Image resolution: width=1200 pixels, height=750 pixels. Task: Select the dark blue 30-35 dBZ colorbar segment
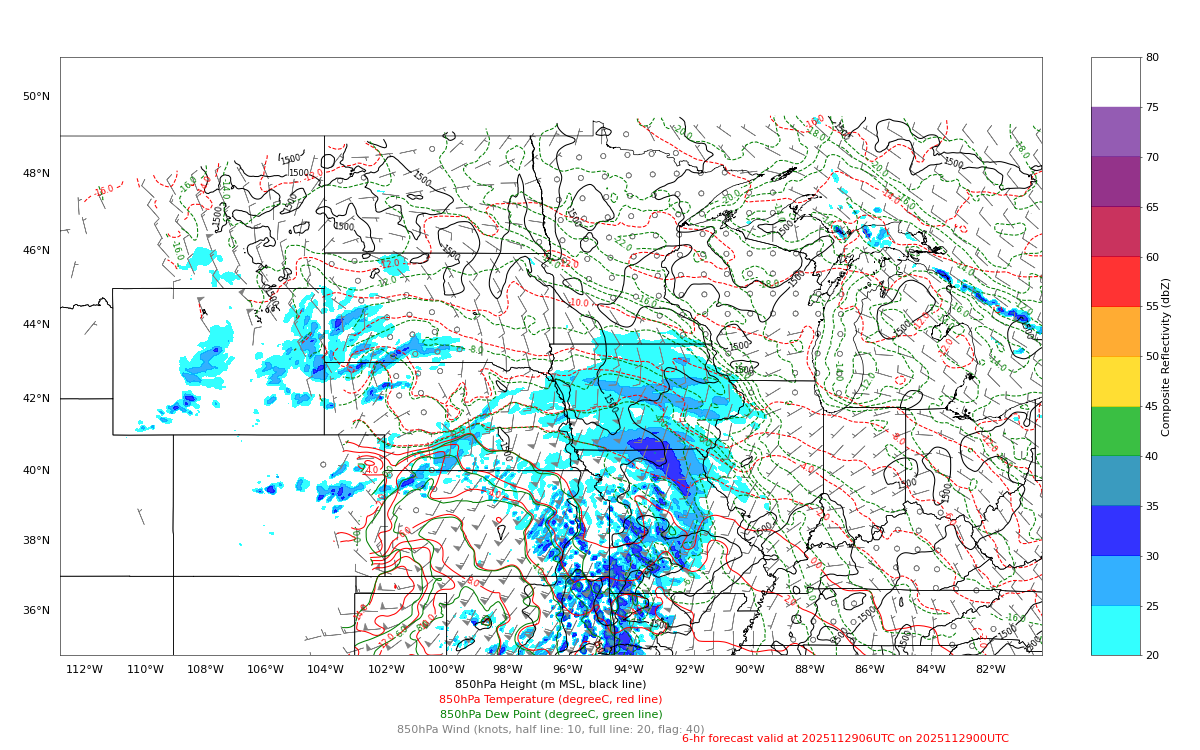tap(1115, 530)
